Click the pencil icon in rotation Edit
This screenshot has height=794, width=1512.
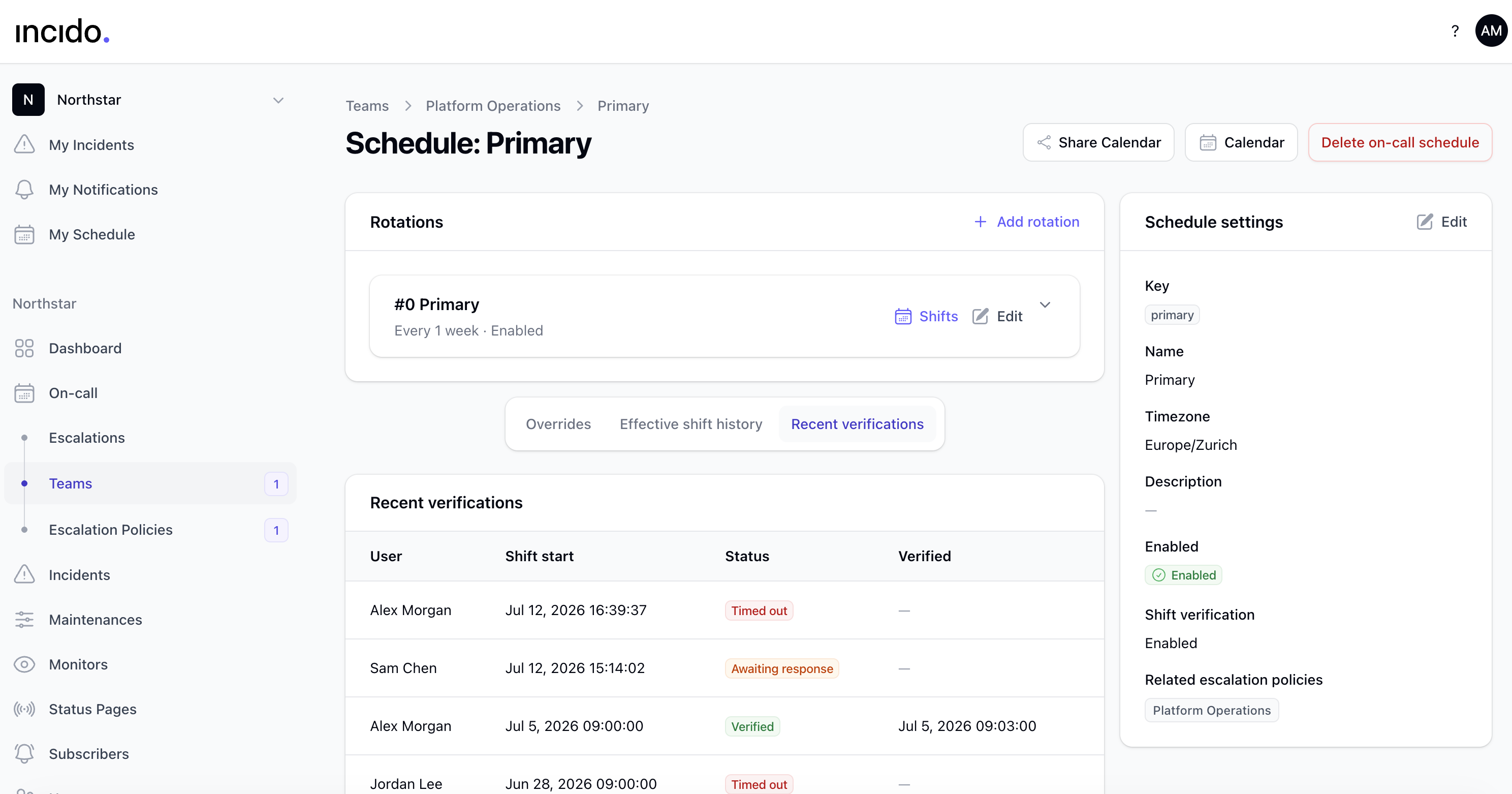point(981,316)
